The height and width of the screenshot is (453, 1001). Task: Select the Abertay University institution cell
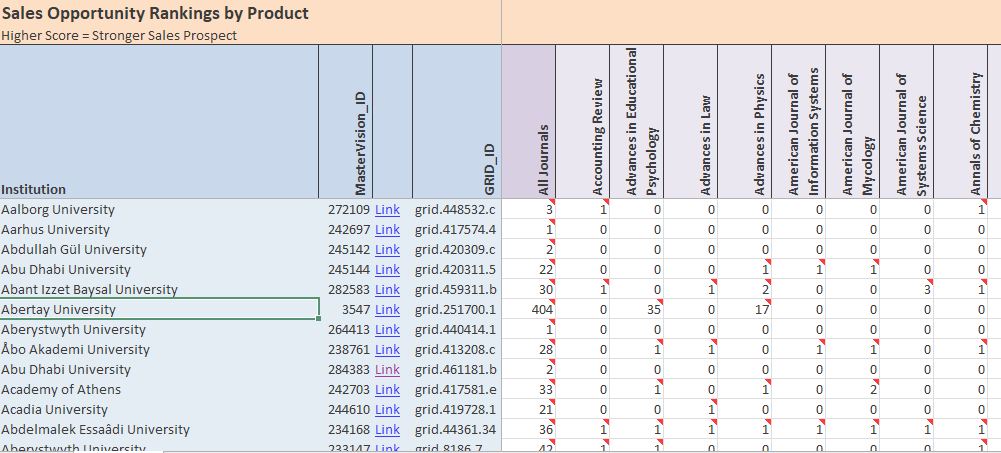pyautogui.click(x=159, y=310)
